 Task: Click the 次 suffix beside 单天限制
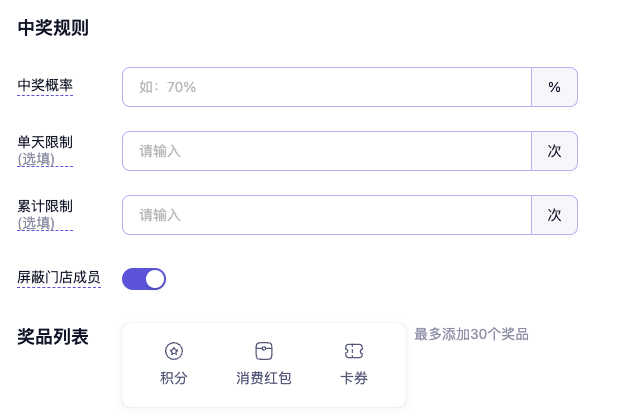(554, 151)
